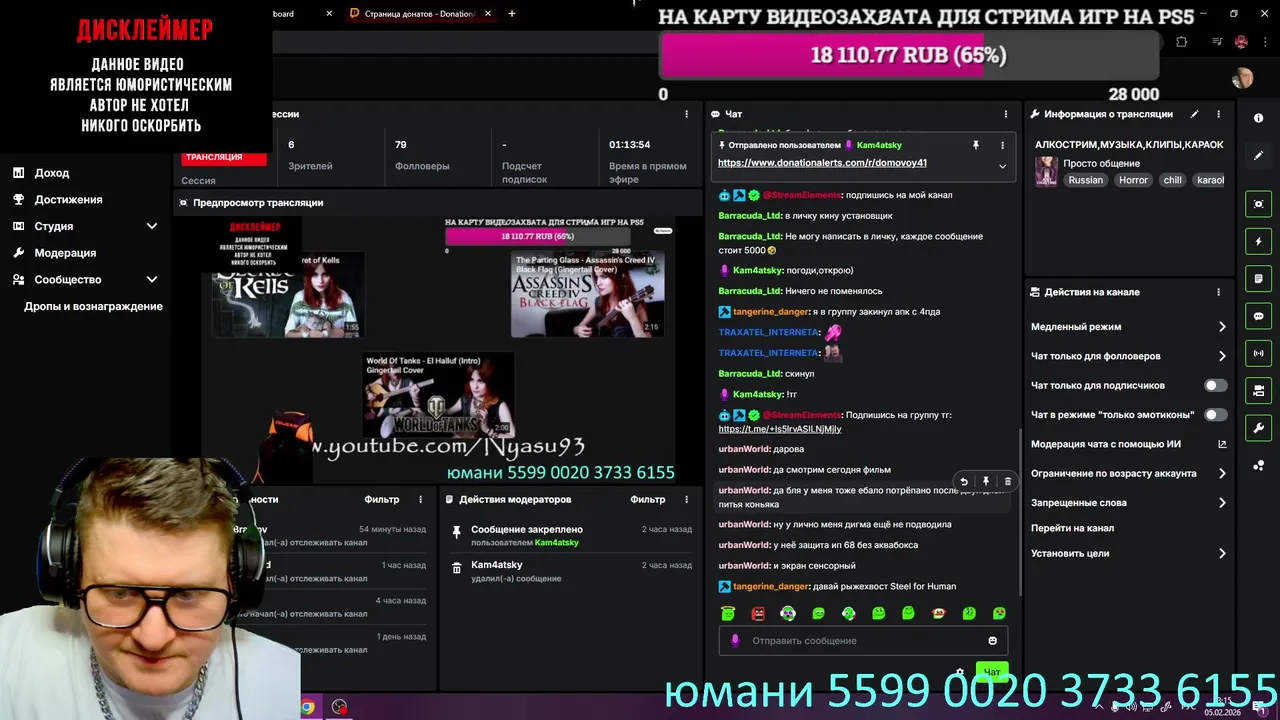The width and height of the screenshot is (1280, 720).
Task: Click the red angry emote in quick row
Action: pos(758,613)
